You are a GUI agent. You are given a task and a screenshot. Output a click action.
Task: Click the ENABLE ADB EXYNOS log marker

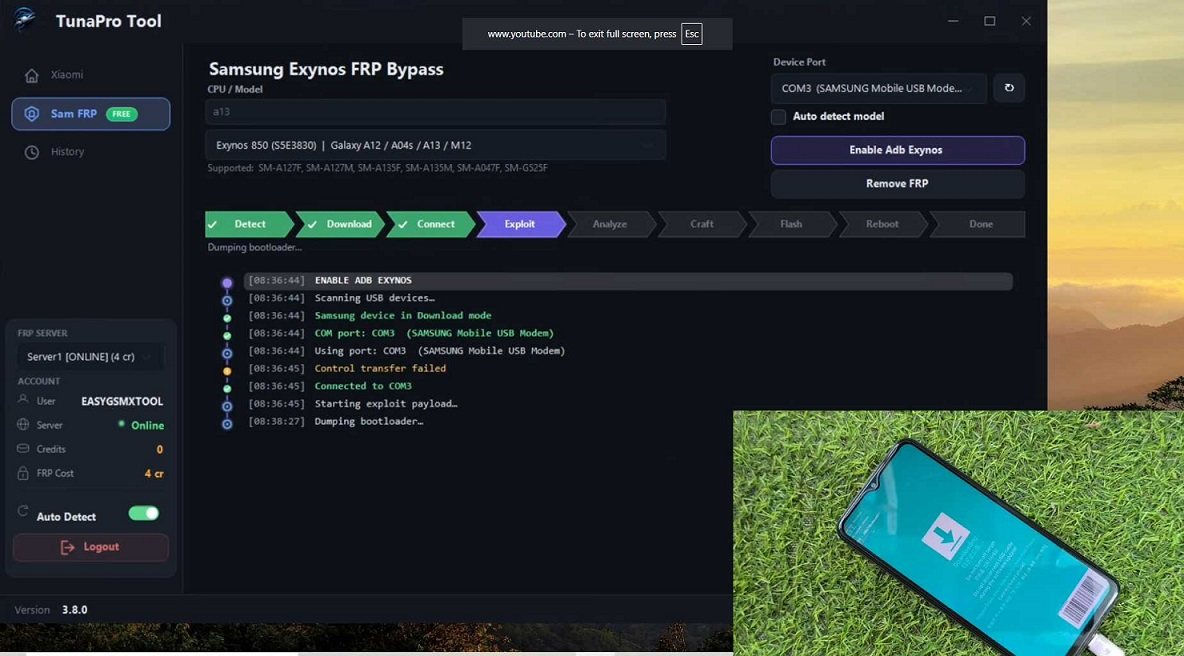(x=227, y=283)
